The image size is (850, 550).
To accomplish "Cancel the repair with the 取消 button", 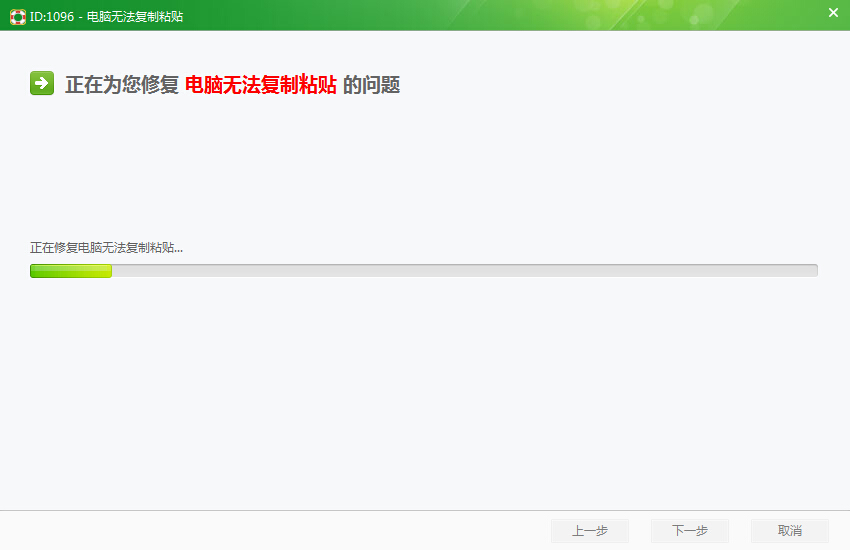I will coord(790,531).
